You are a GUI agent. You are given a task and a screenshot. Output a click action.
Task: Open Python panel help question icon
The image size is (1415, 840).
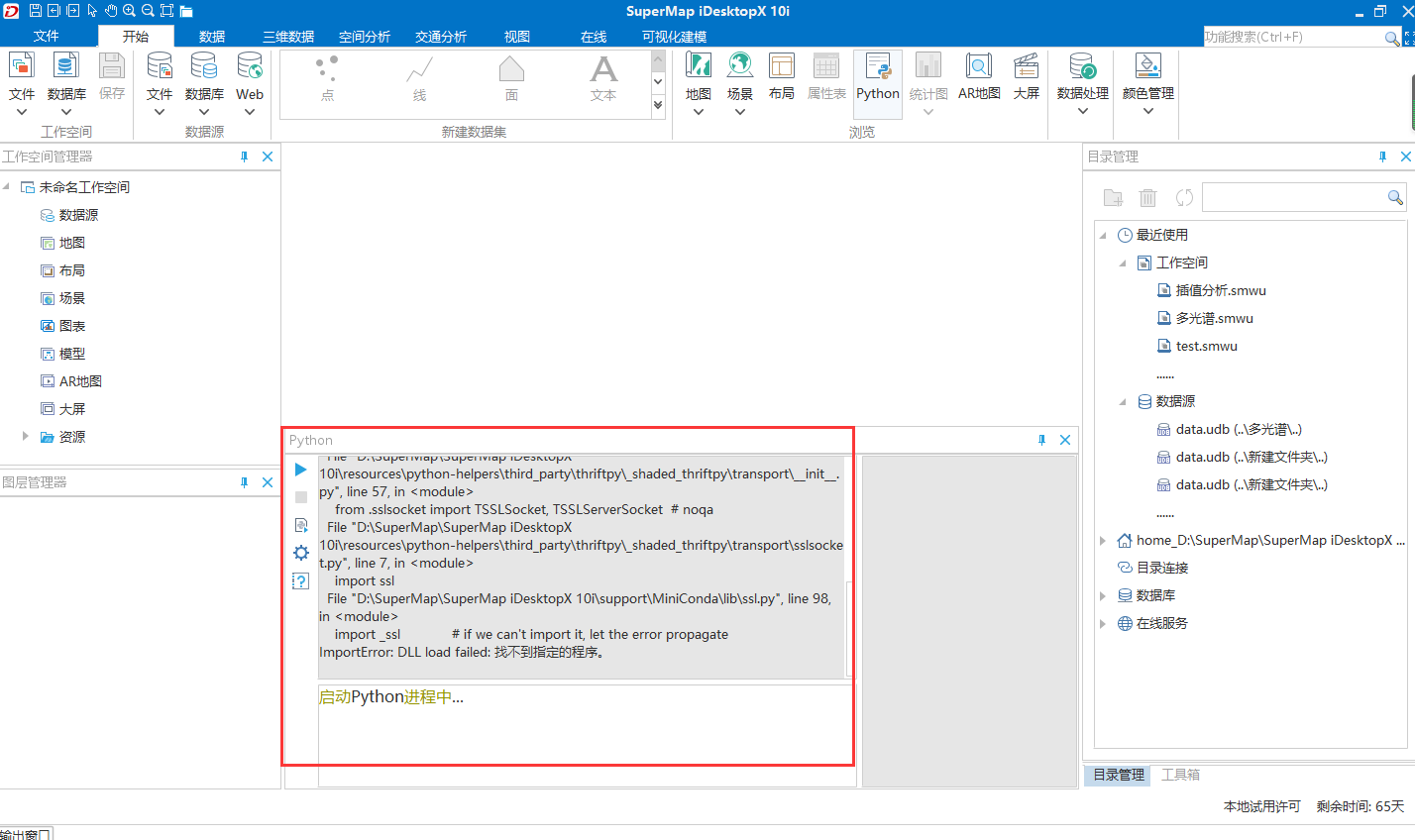(301, 580)
